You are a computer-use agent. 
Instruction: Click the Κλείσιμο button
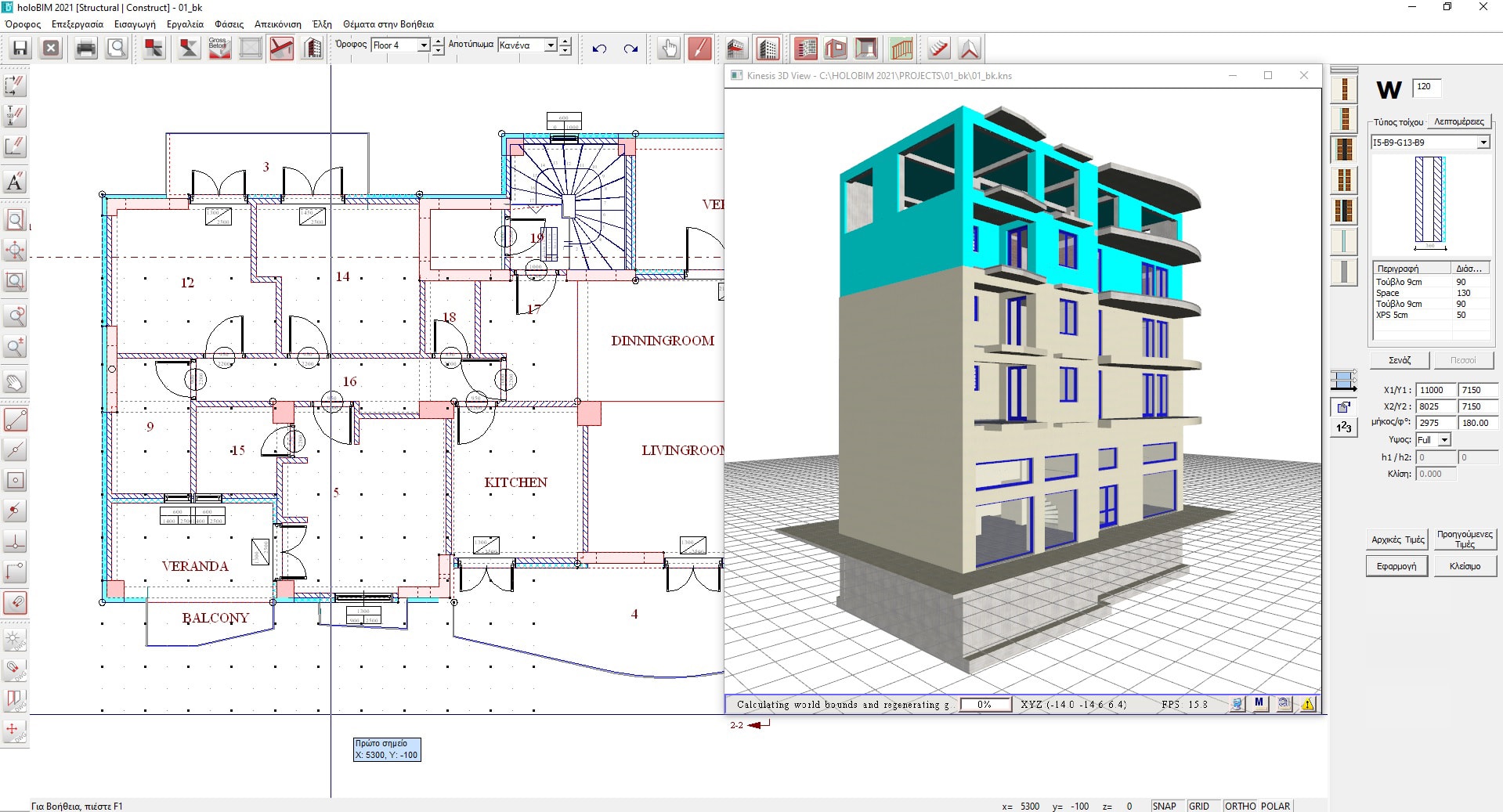(x=1465, y=566)
